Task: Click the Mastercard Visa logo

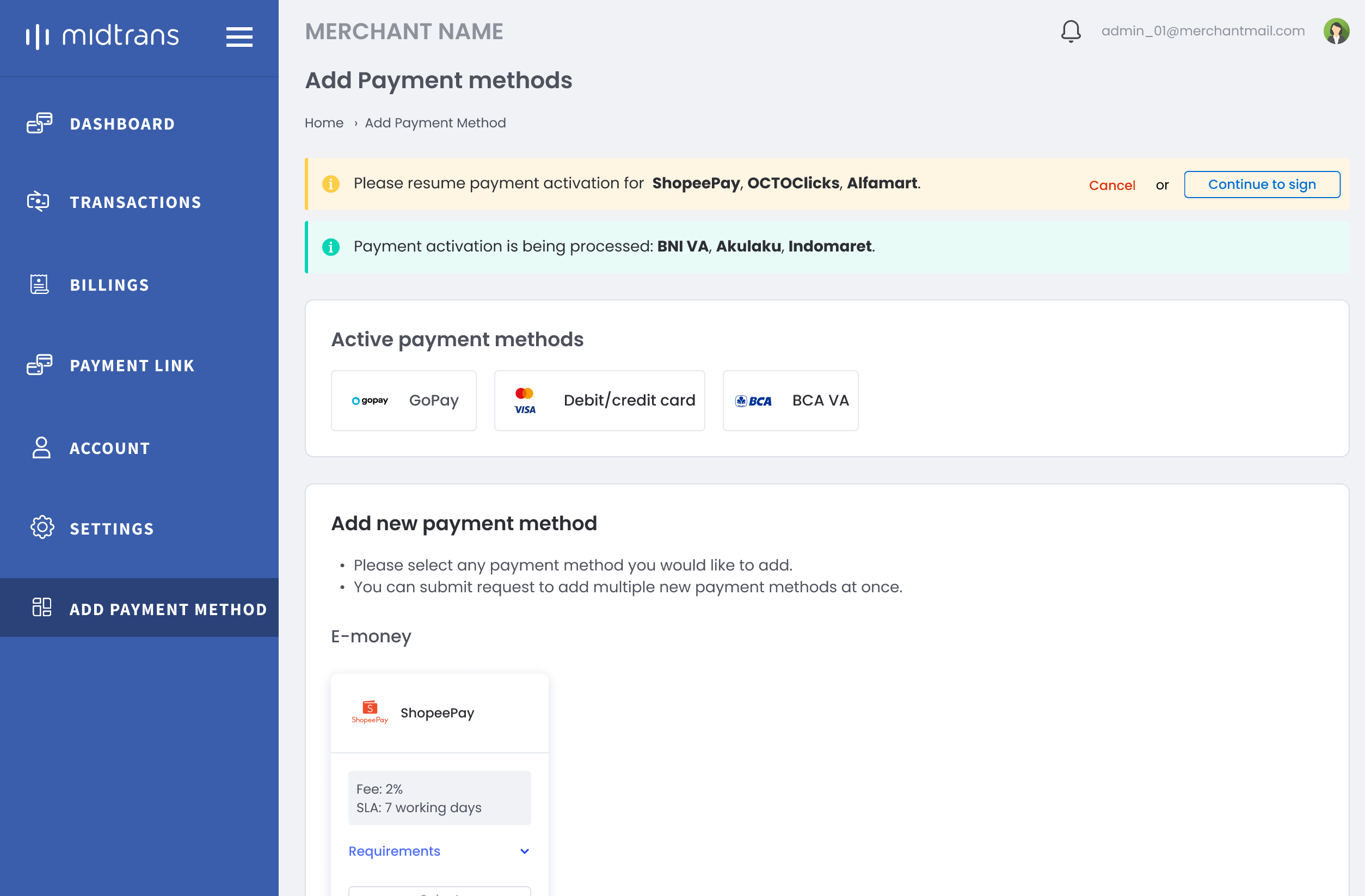Action: click(x=525, y=401)
